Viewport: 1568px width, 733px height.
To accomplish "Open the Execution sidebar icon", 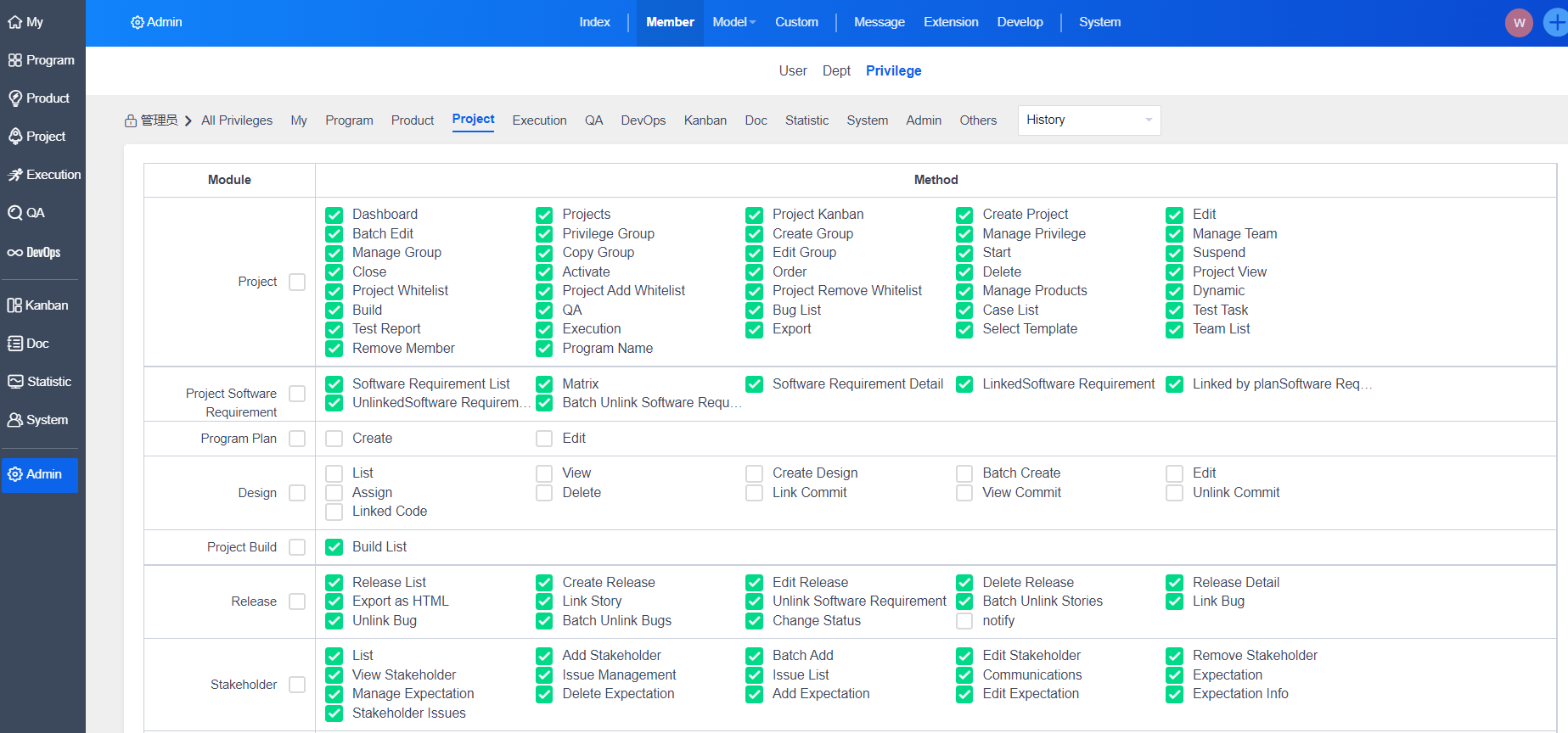I will [15, 175].
